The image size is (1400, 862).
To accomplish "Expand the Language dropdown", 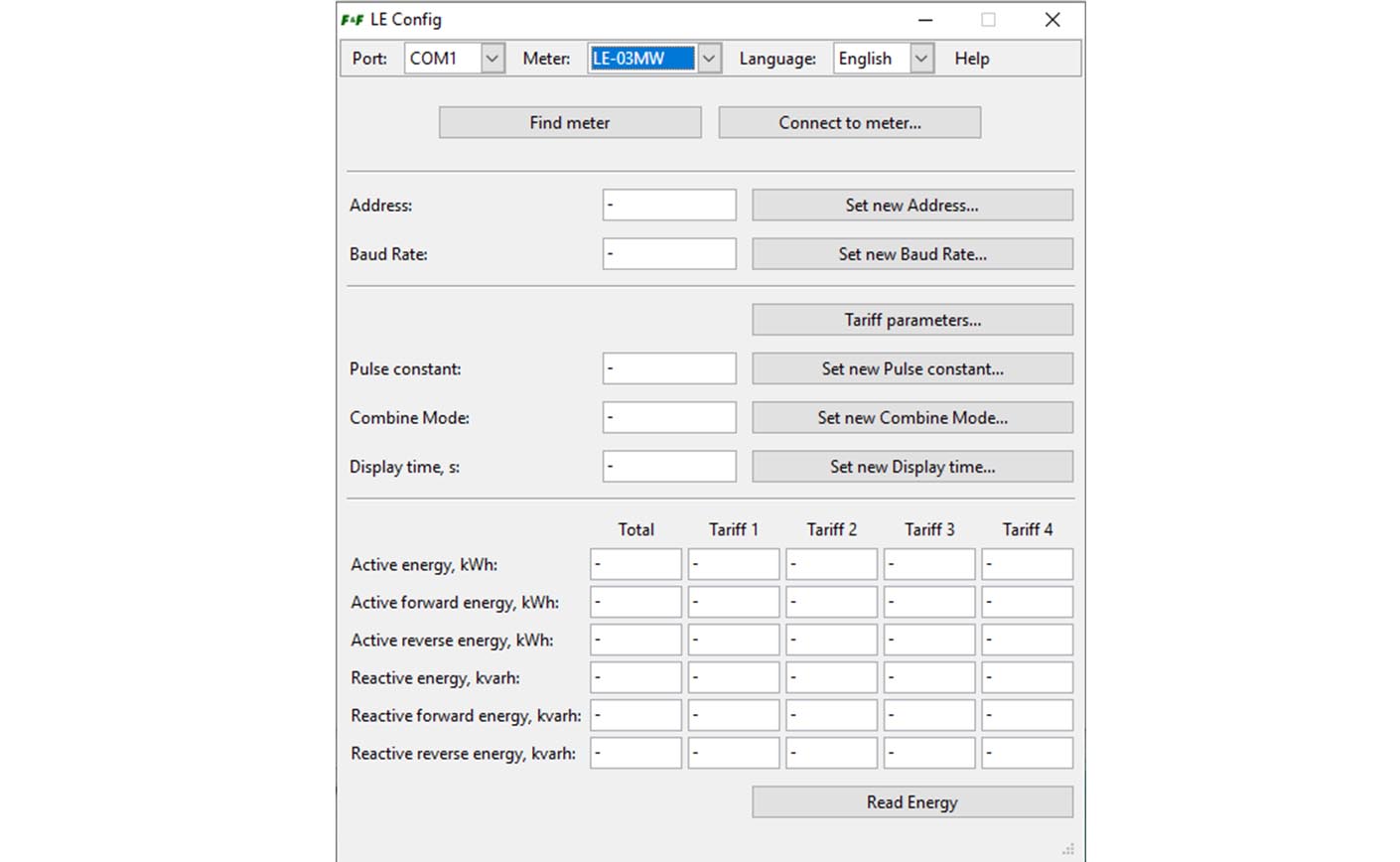I will 921,59.
